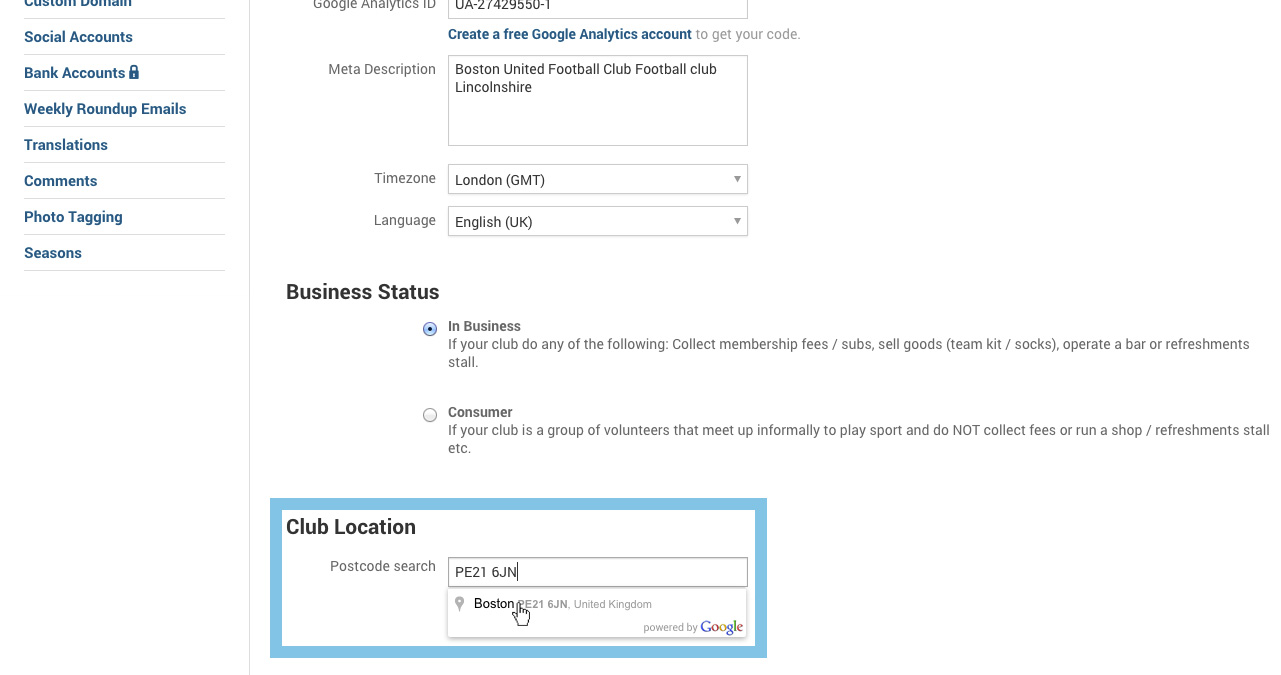Screen dimensions: 1281x675
Task: Click the Consumer label text
Action: (480, 412)
